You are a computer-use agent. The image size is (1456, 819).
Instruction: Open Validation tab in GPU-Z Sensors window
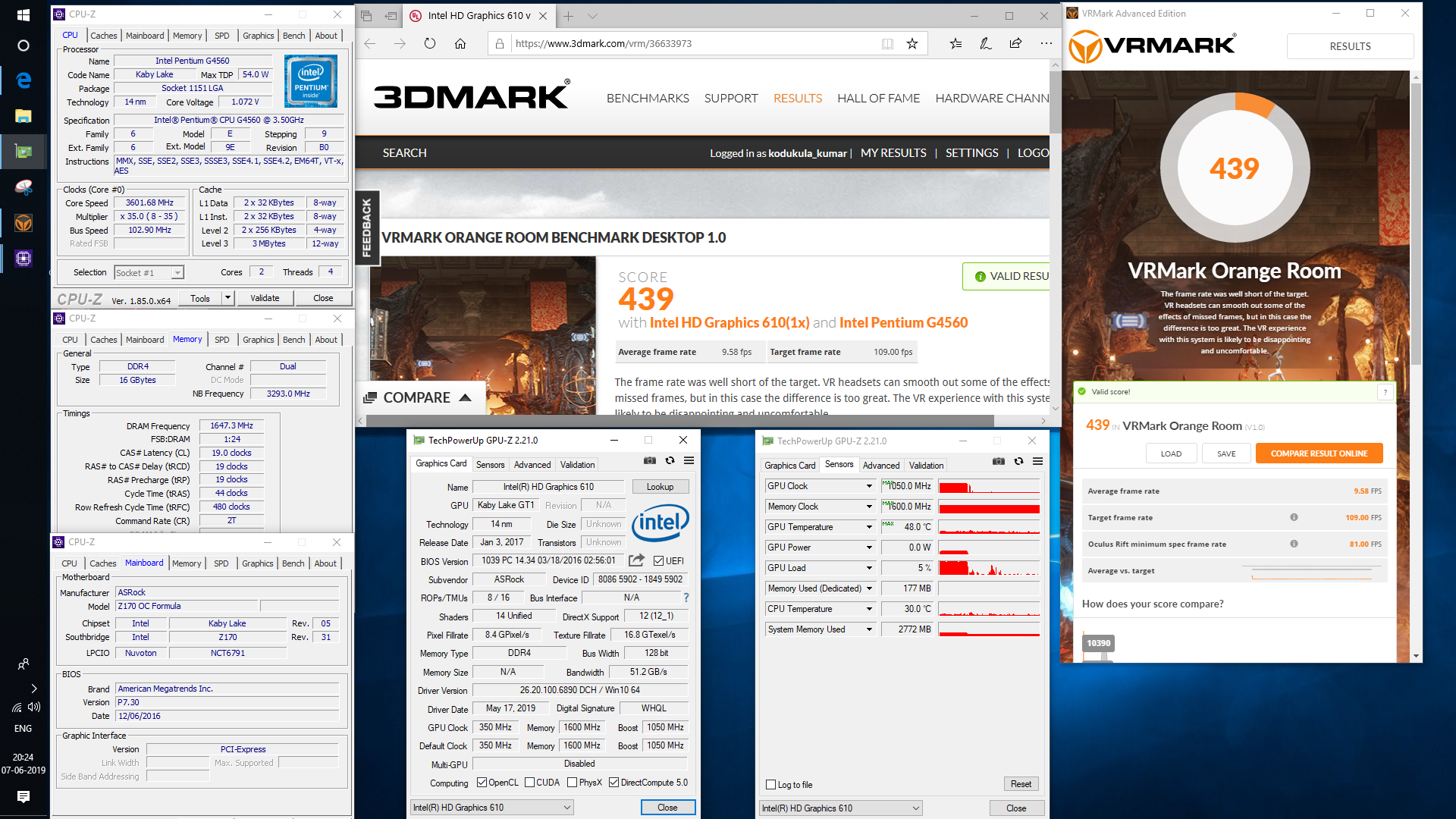coord(926,466)
